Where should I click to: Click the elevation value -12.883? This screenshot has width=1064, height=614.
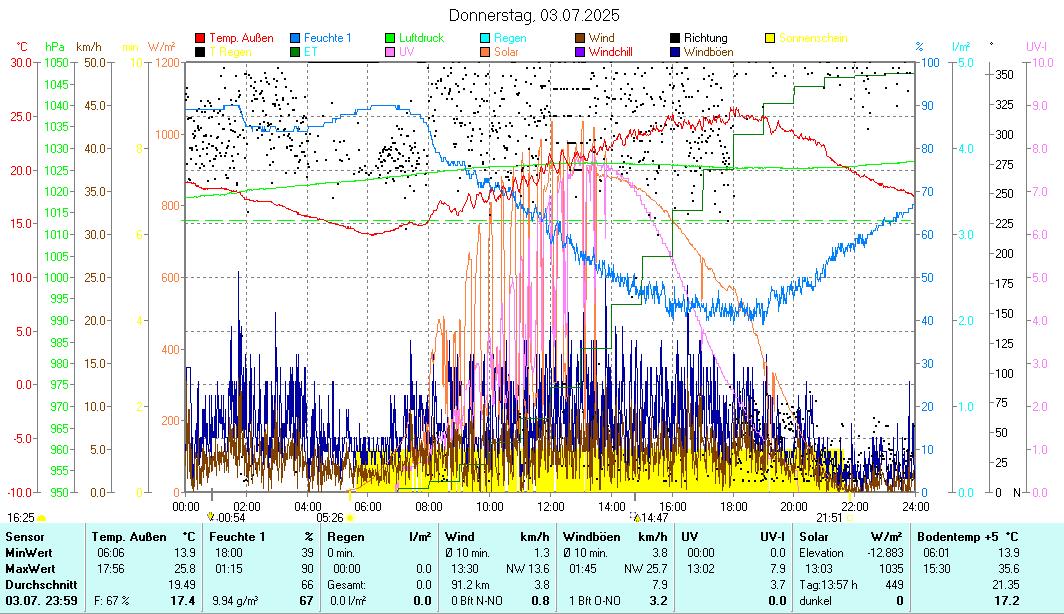pyautogui.click(x=886, y=553)
